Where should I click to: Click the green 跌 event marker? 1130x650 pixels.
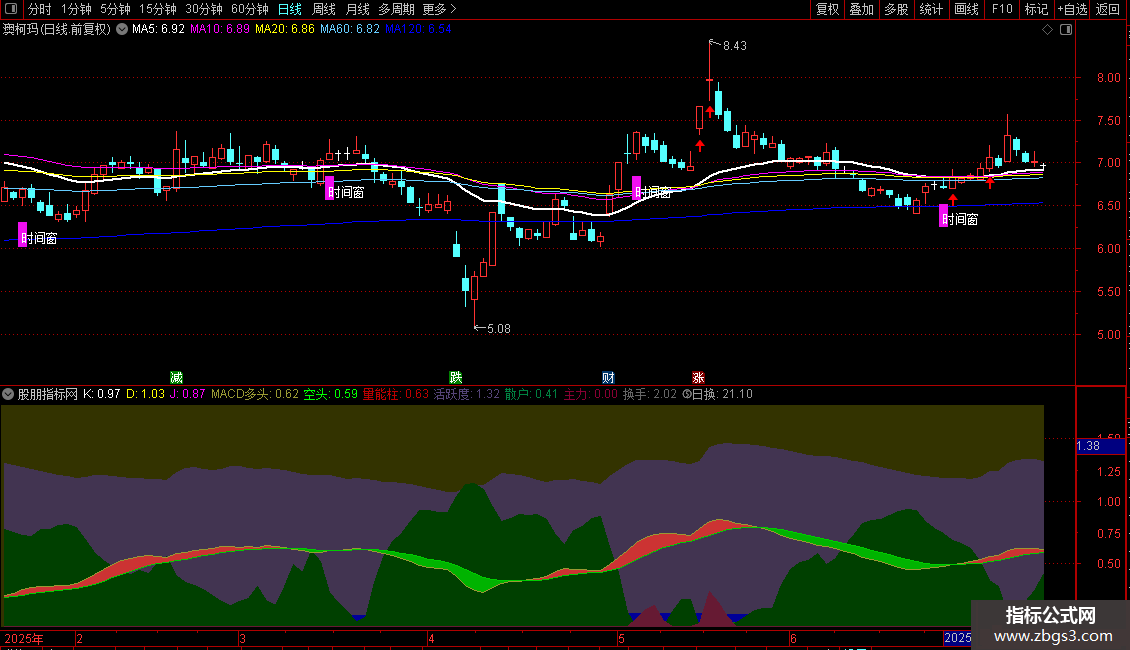coord(455,378)
